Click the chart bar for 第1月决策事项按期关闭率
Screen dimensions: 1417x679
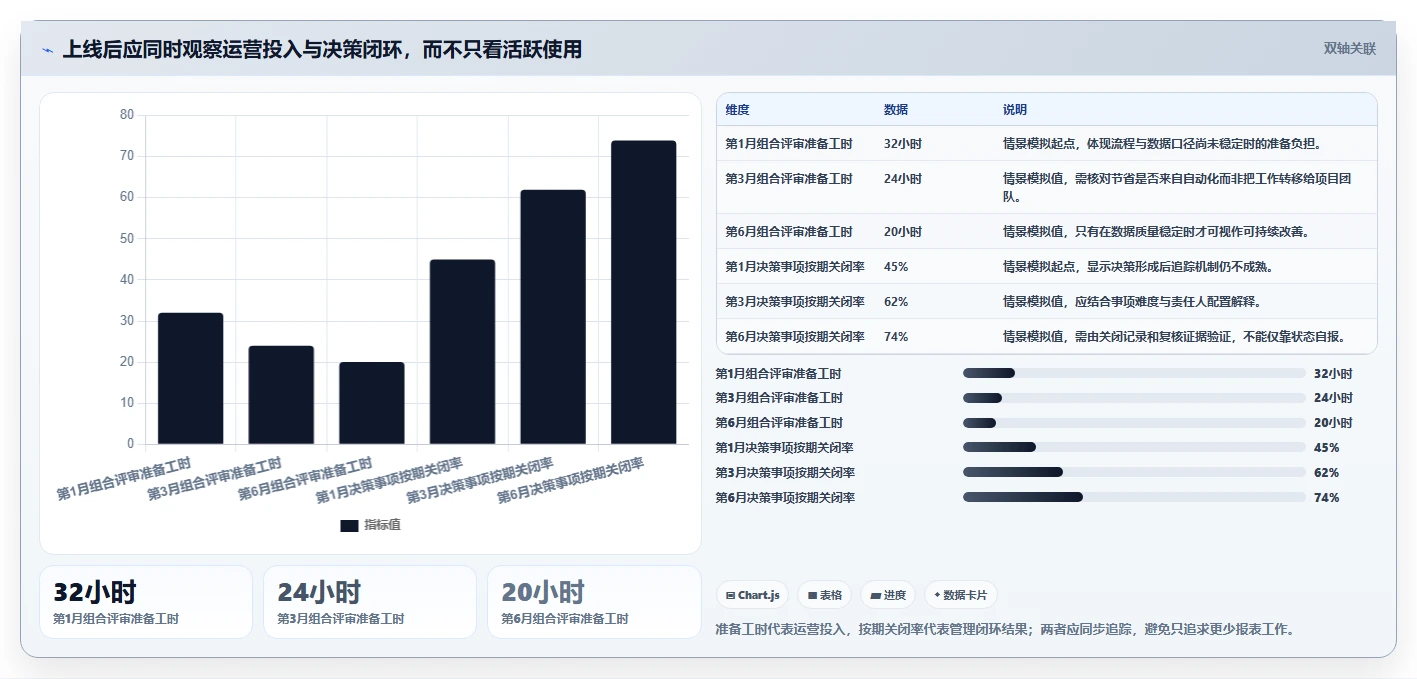click(x=462, y=352)
